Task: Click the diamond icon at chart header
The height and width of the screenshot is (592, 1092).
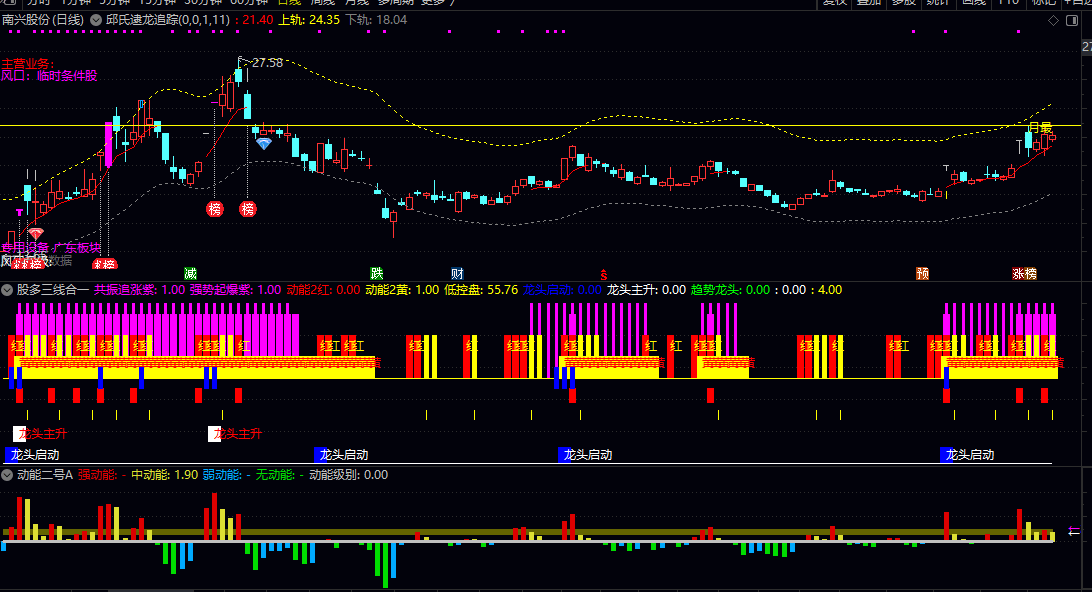Action: [x=1054, y=20]
